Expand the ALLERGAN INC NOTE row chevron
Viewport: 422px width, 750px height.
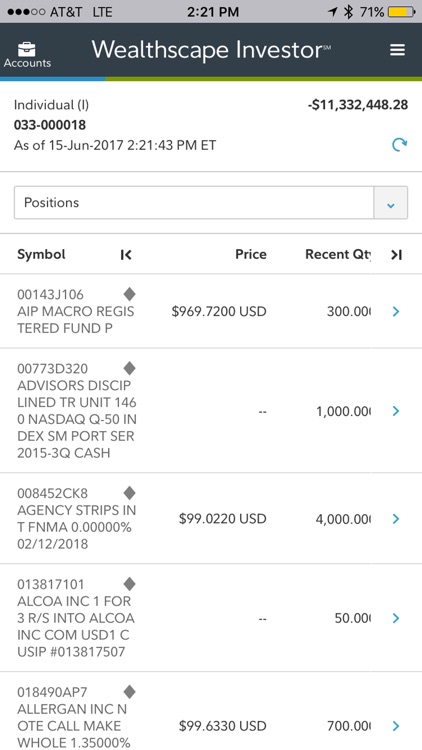(396, 726)
